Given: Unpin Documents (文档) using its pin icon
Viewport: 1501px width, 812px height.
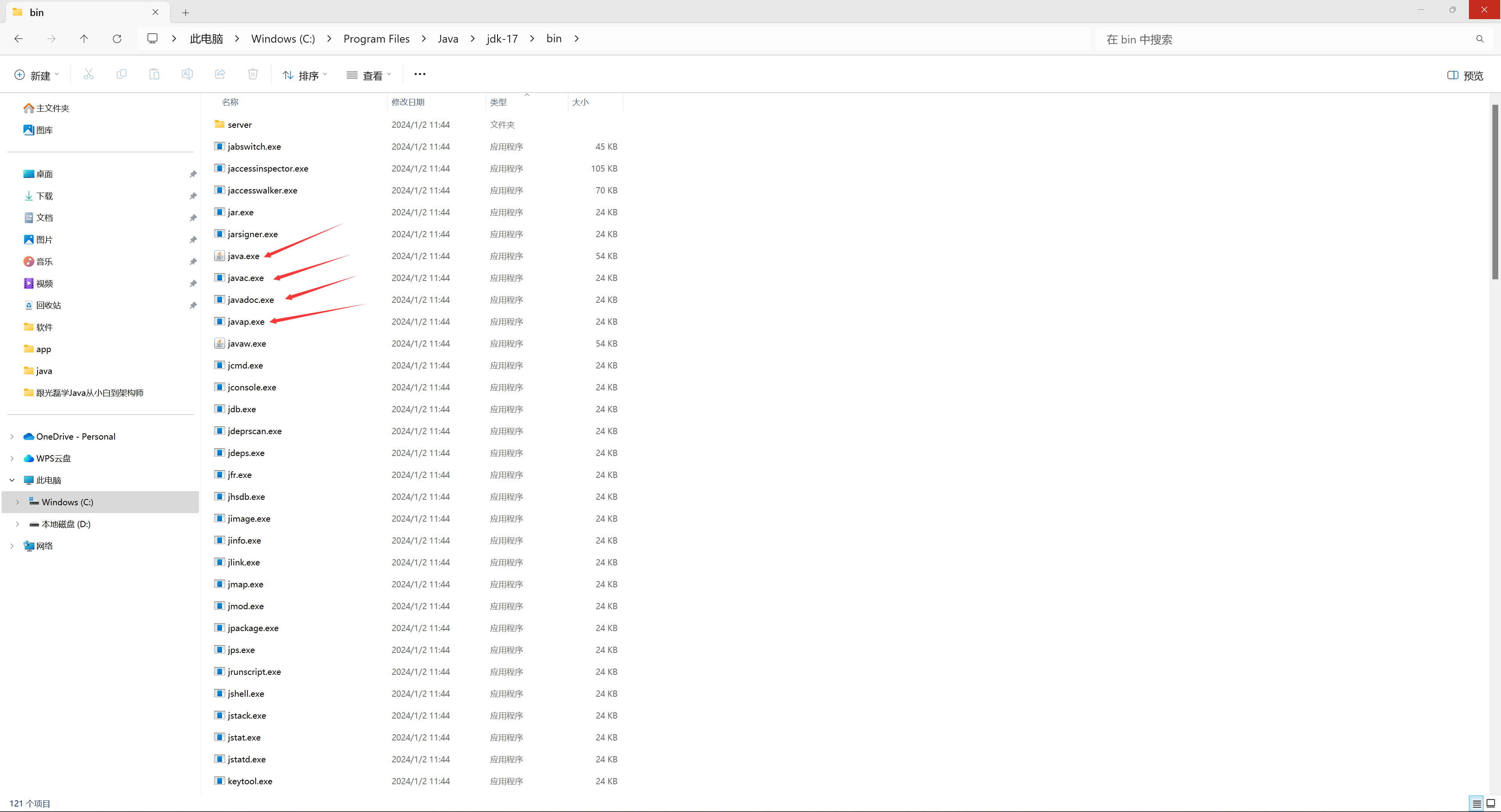Looking at the screenshot, I should (x=193, y=218).
